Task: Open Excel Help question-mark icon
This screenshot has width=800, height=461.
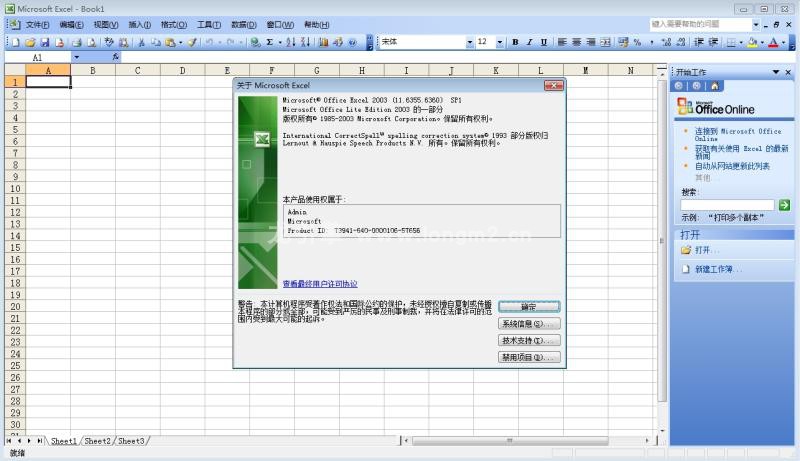Action: [x=353, y=42]
